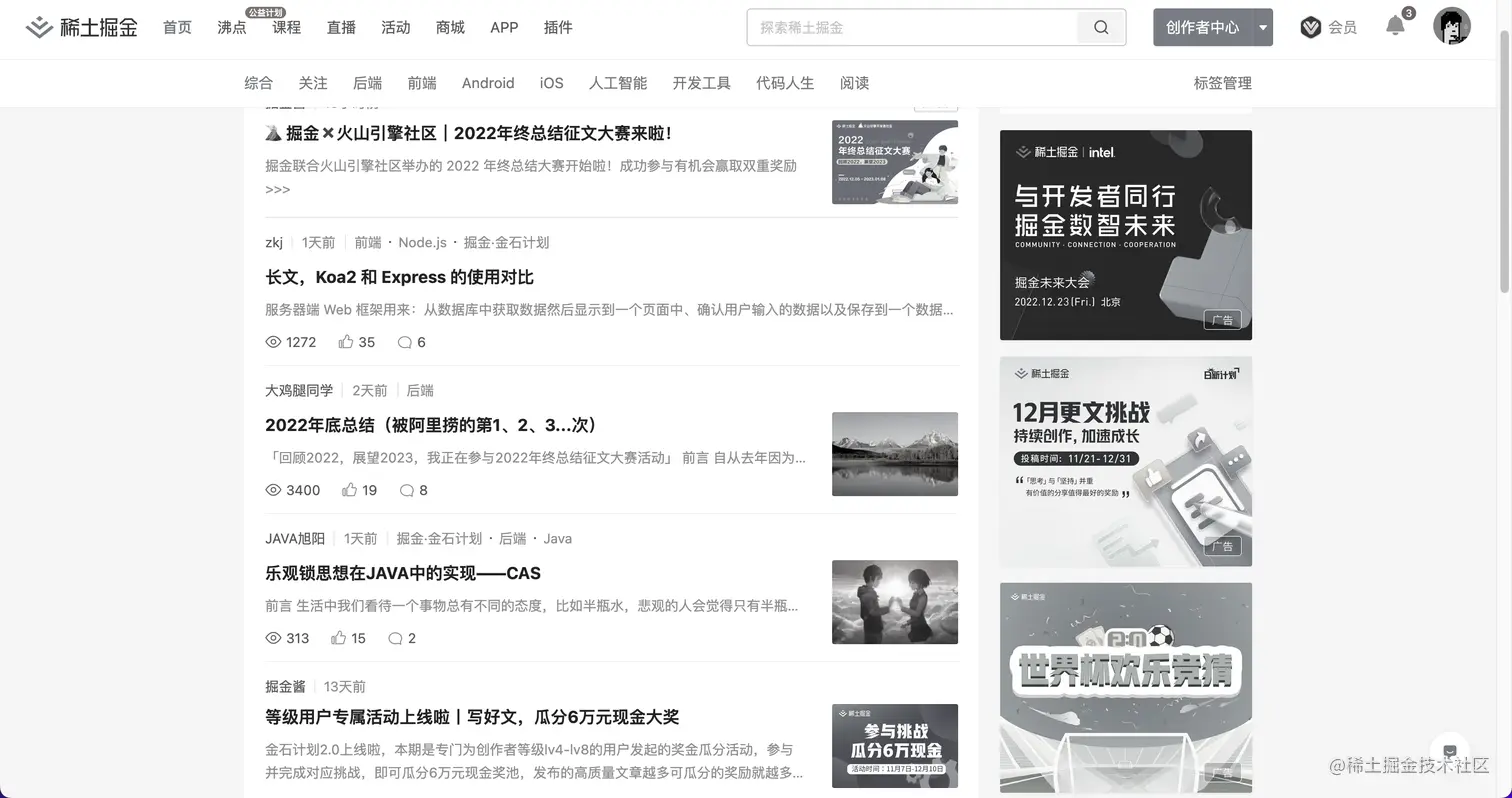This screenshot has width=1512, height=798.
Task: Select the iOS category tab
Action: (552, 83)
